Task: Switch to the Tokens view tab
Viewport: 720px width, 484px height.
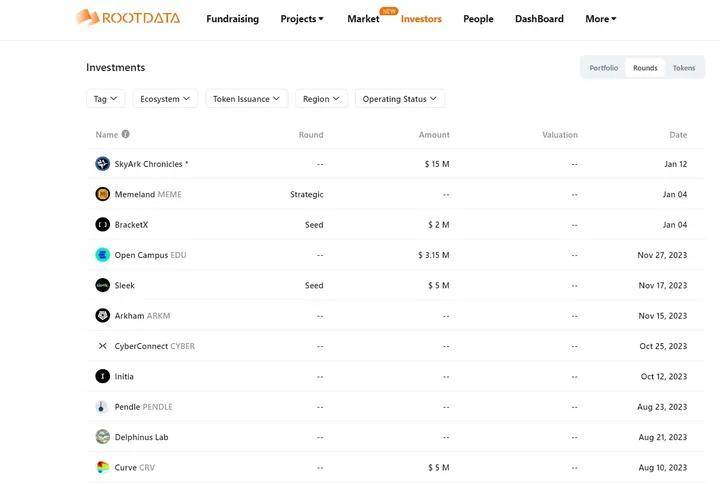Action: coord(684,68)
